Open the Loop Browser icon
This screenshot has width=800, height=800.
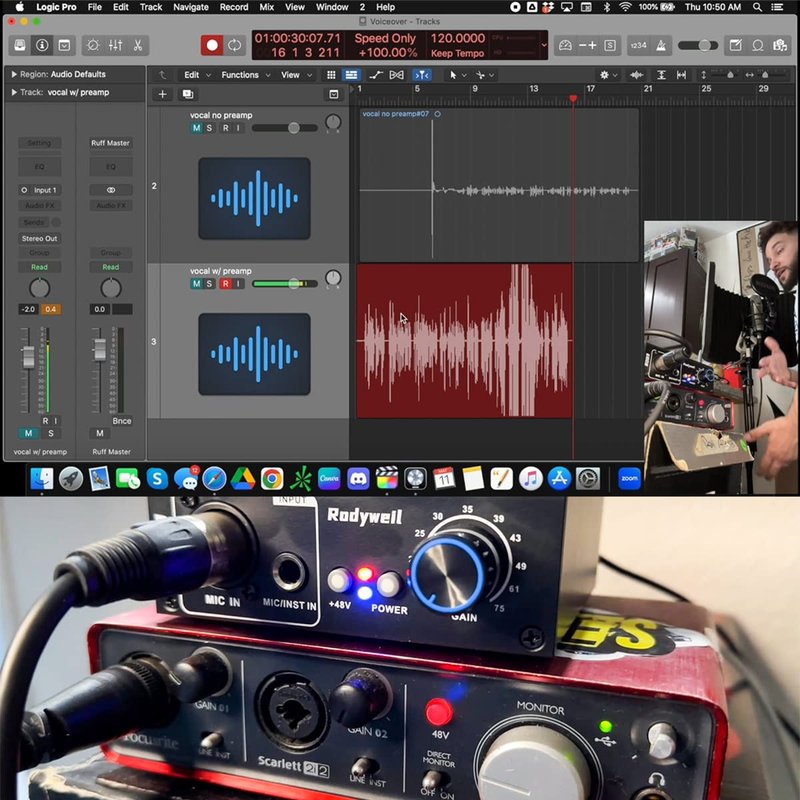pos(758,45)
